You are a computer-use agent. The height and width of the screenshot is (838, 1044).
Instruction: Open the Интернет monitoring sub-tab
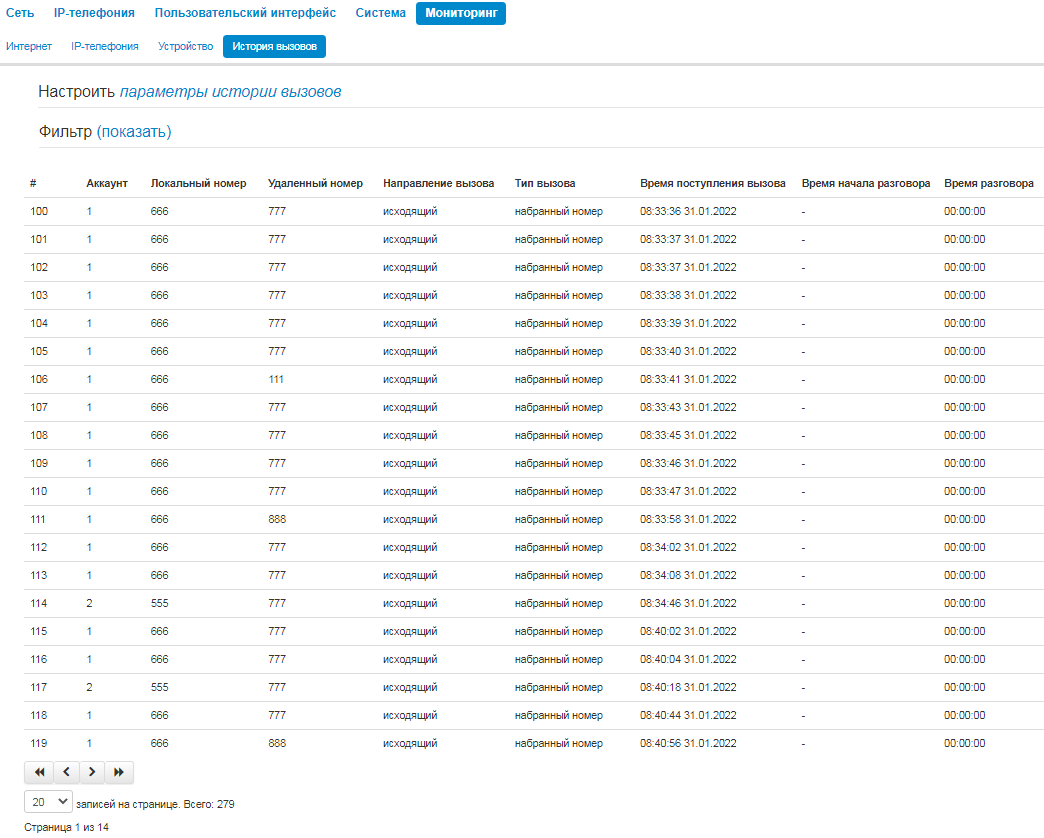pos(29,47)
